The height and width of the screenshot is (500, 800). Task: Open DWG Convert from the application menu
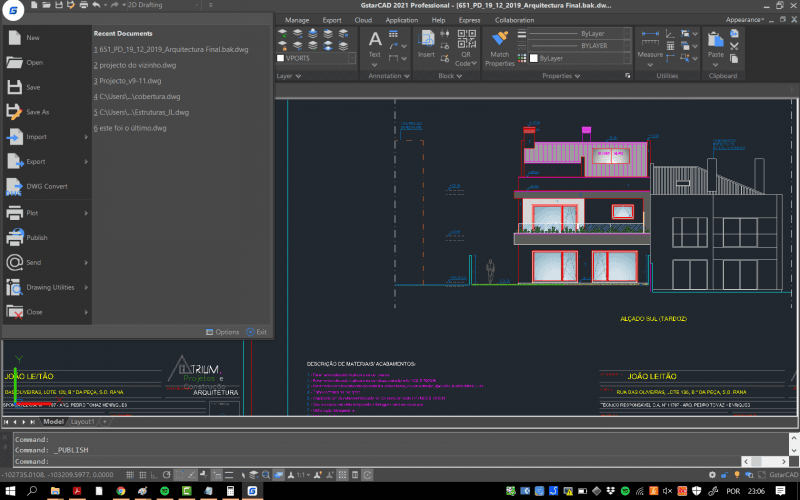[47, 186]
